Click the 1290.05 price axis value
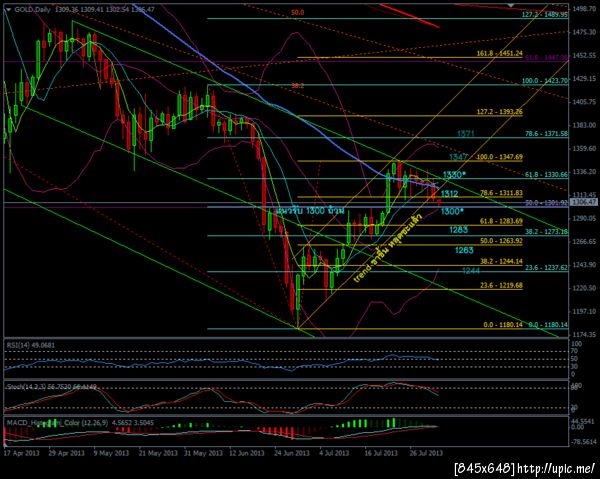This screenshot has width=600, height=479. (x=584, y=218)
